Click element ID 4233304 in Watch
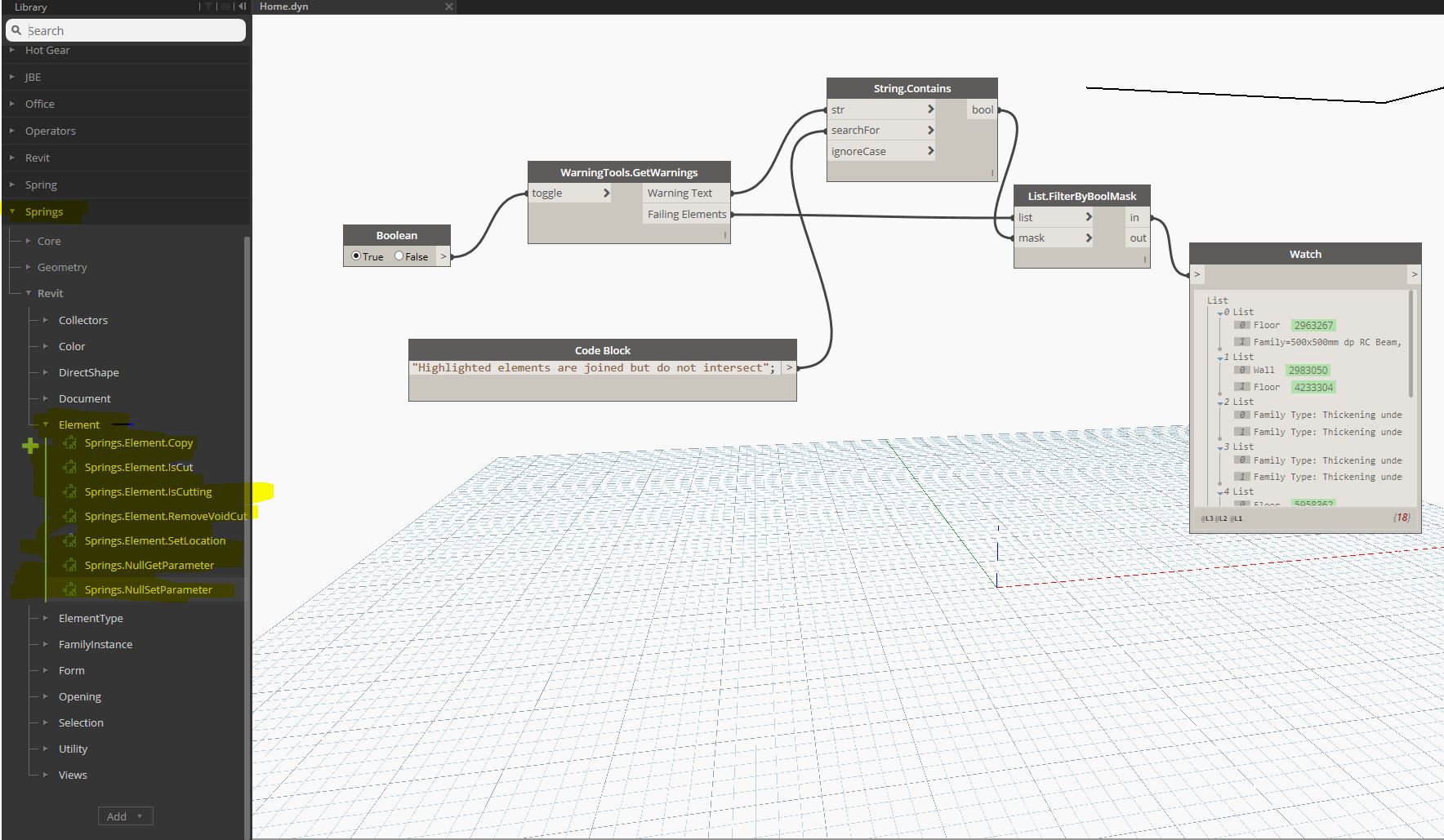 [x=1313, y=387]
